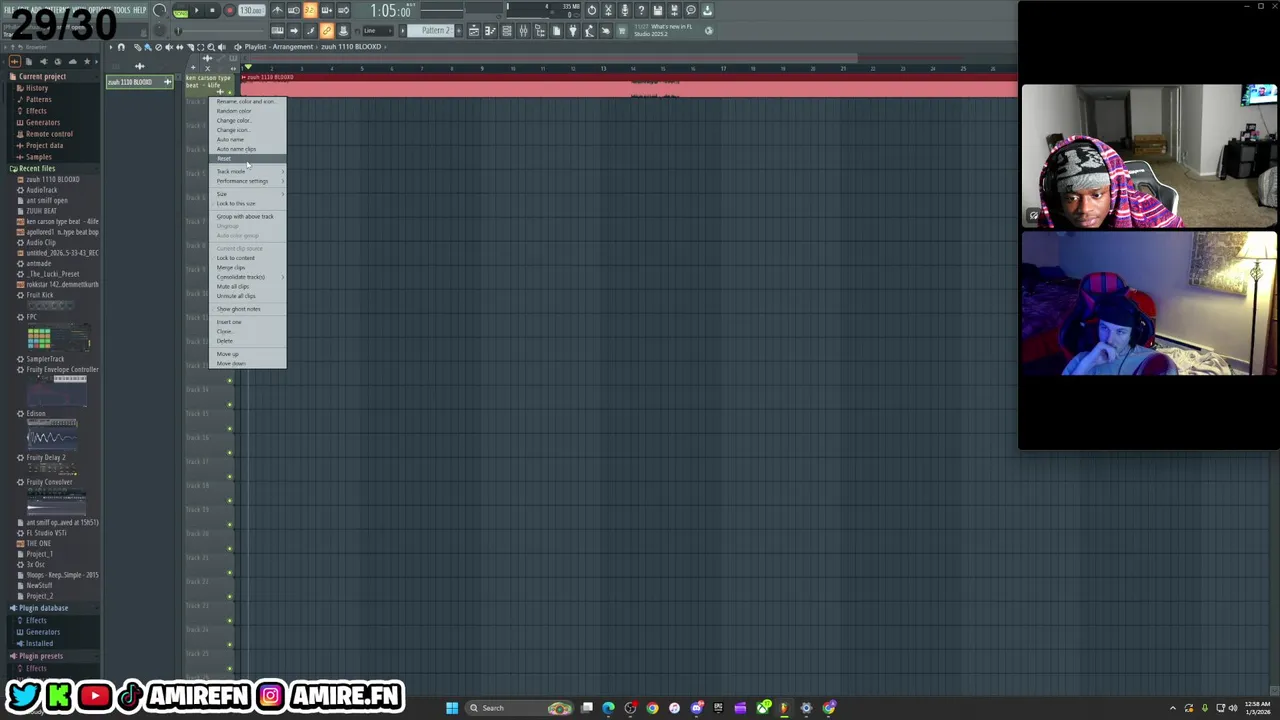Open the Mixer view icon
The width and height of the screenshot is (1280, 720).
pos(523,31)
